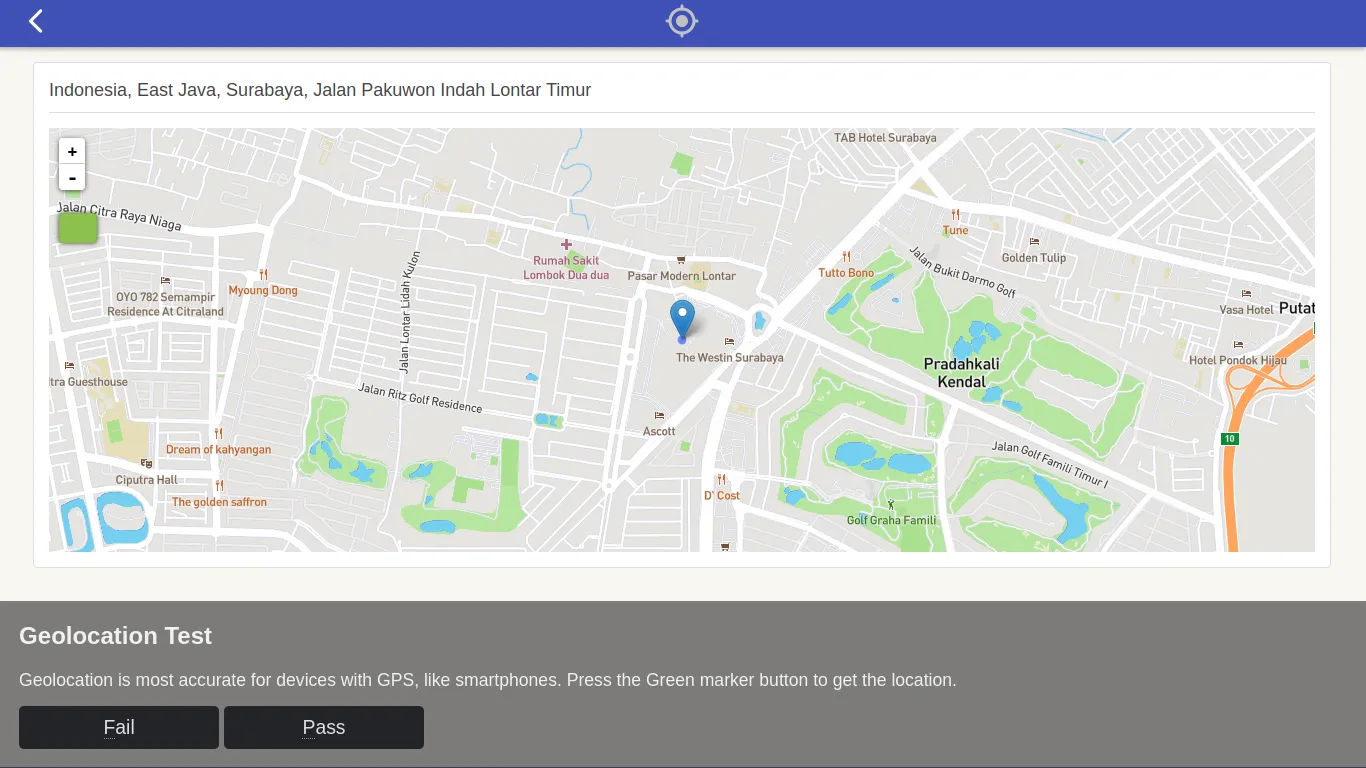Select the restaurant icon for Myoung Dong
The width and height of the screenshot is (1366, 768).
click(x=263, y=275)
